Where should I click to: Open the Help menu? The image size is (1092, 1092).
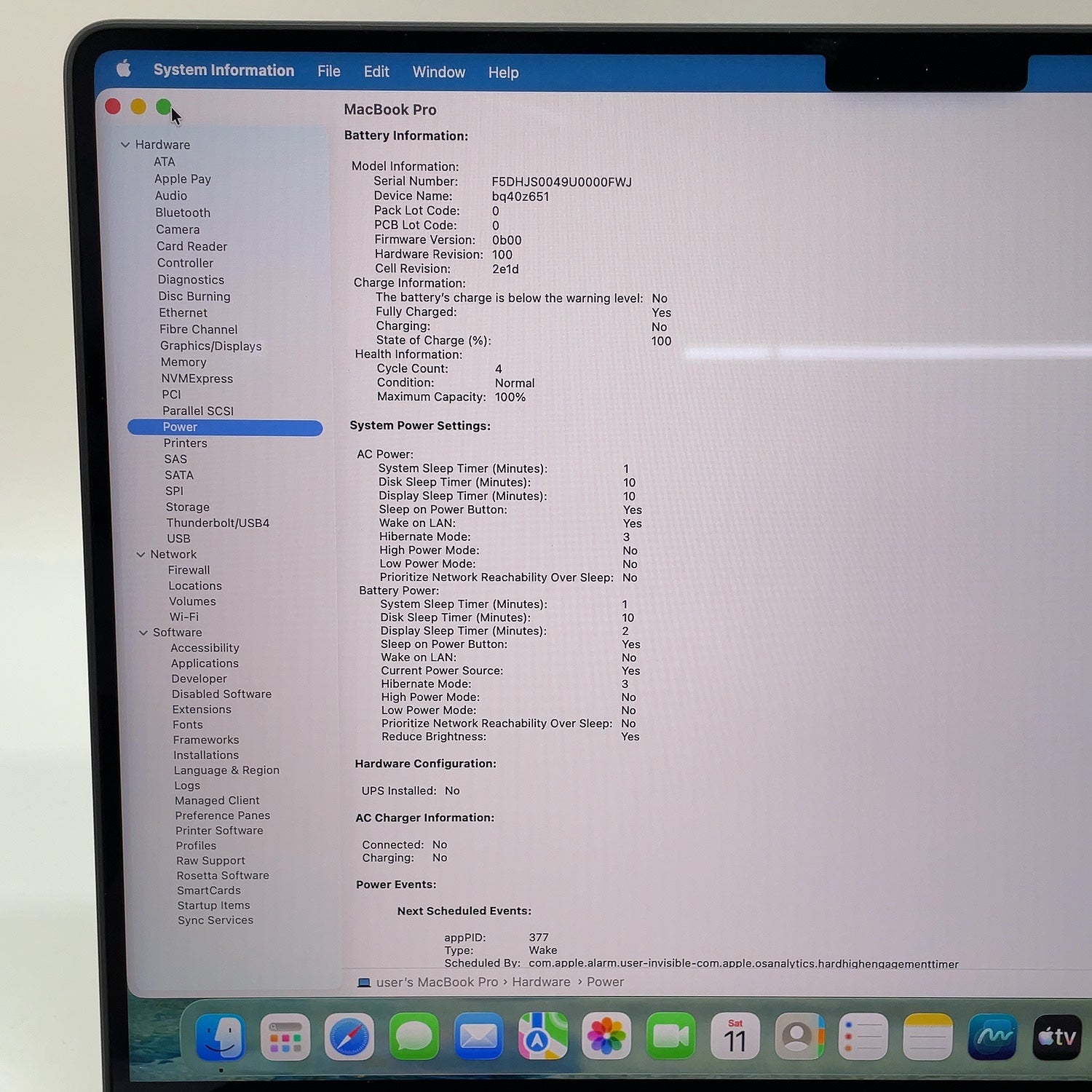pyautogui.click(x=503, y=73)
